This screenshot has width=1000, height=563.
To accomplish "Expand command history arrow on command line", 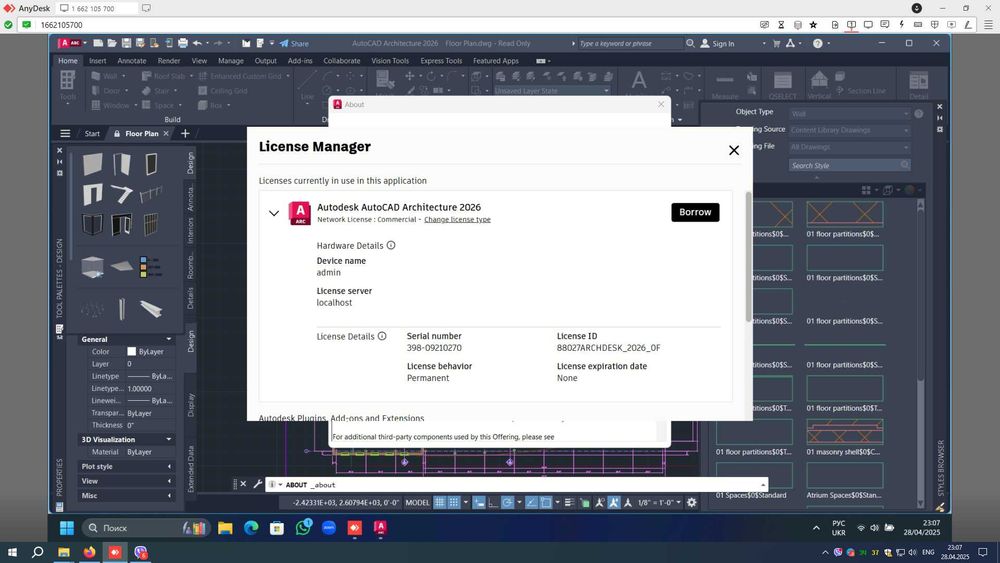I will pos(763,485).
